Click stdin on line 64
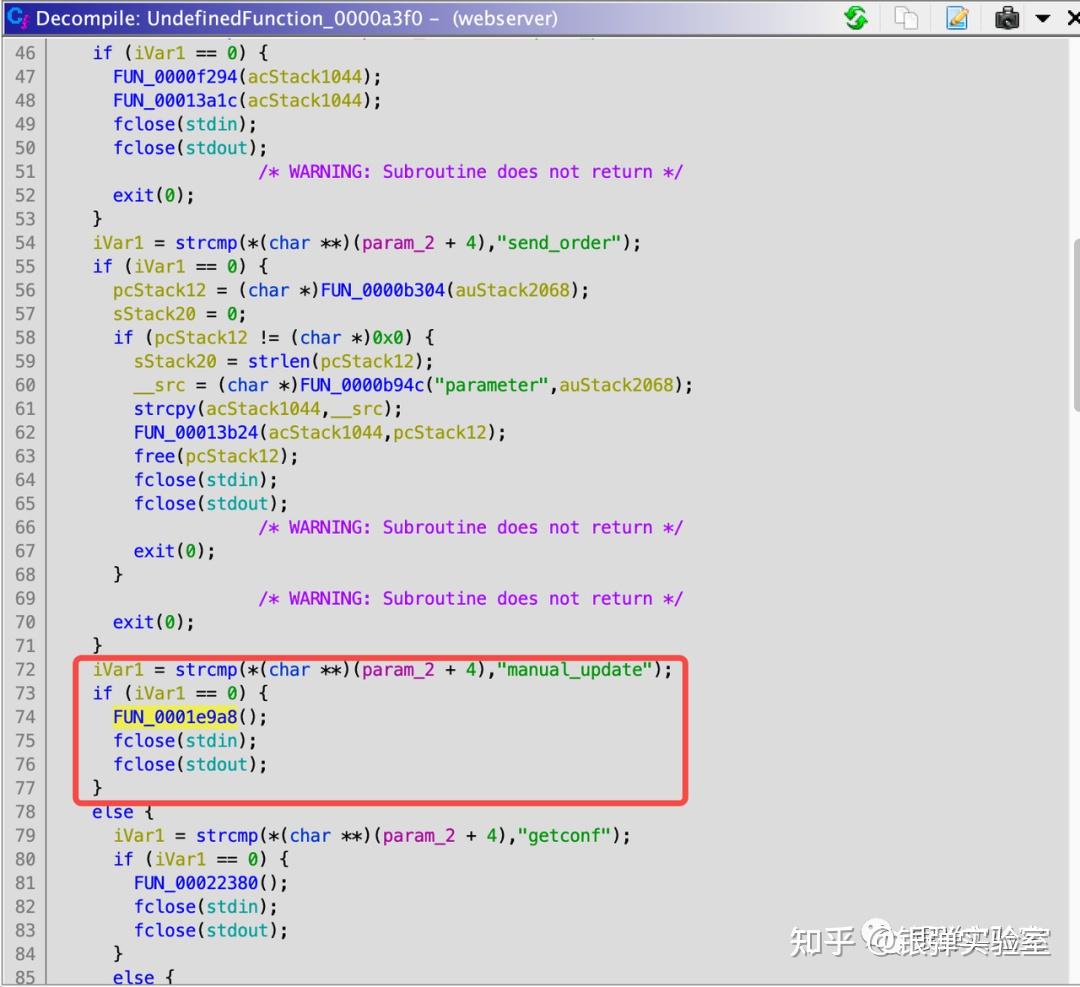 coord(232,480)
